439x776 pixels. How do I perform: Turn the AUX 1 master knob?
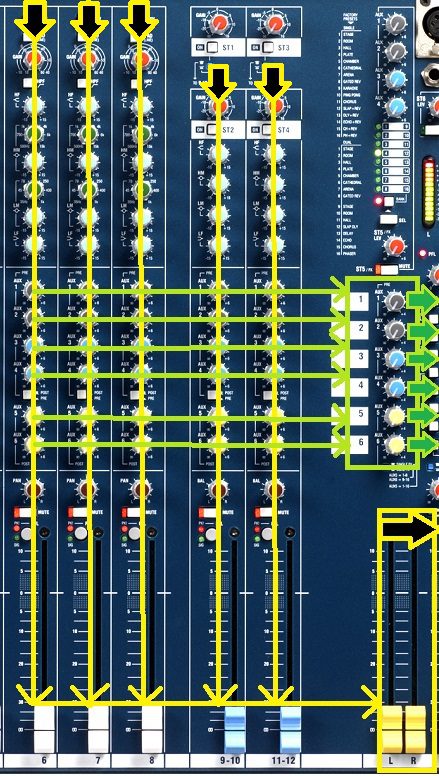coord(395,301)
